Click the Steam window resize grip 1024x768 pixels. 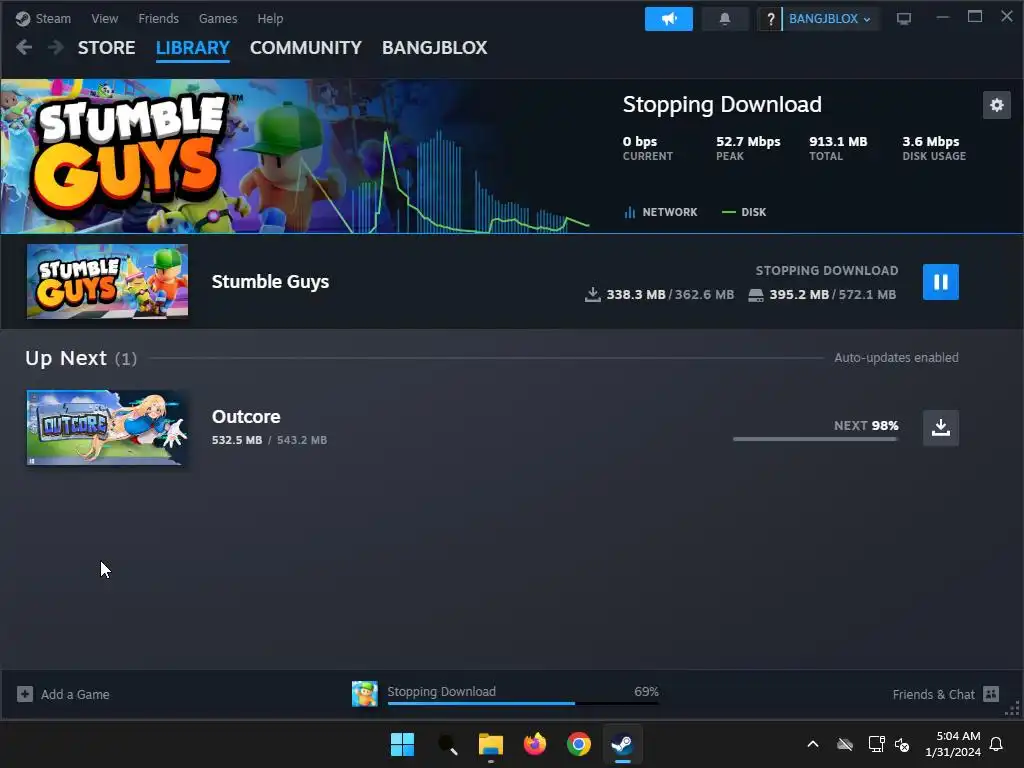tap(1013, 710)
